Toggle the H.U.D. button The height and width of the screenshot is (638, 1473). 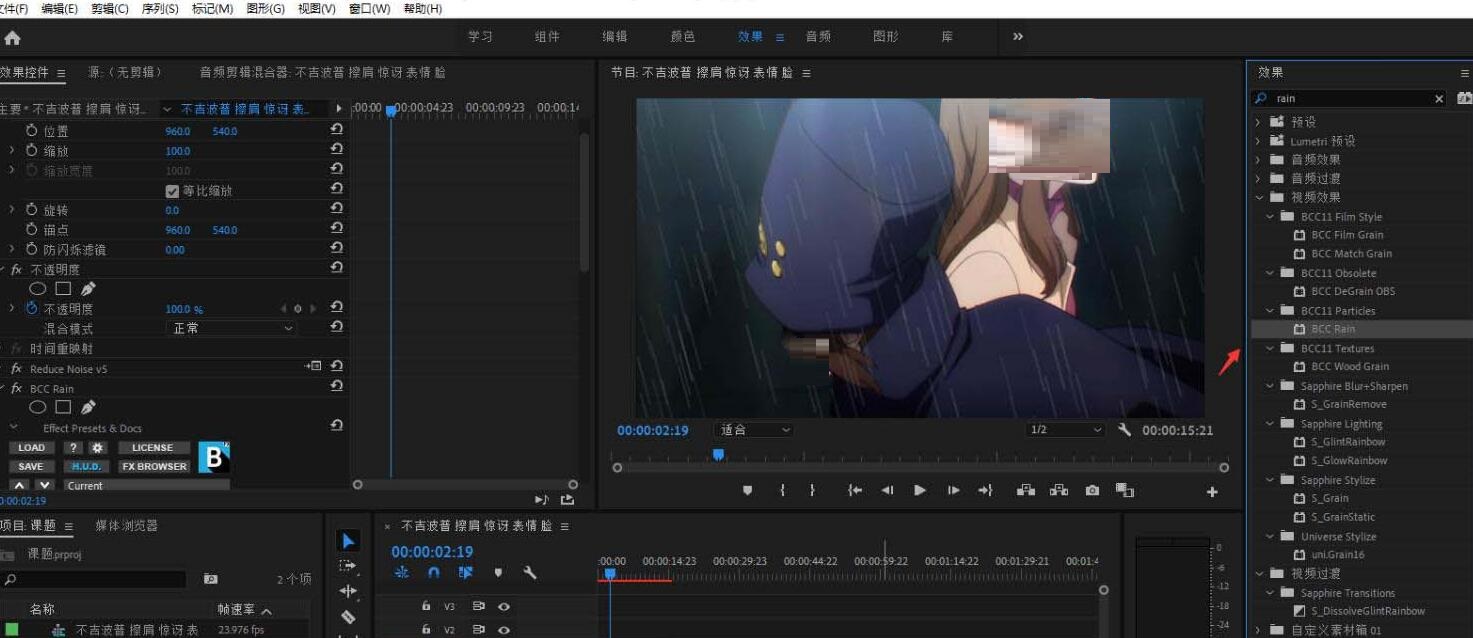pos(86,467)
